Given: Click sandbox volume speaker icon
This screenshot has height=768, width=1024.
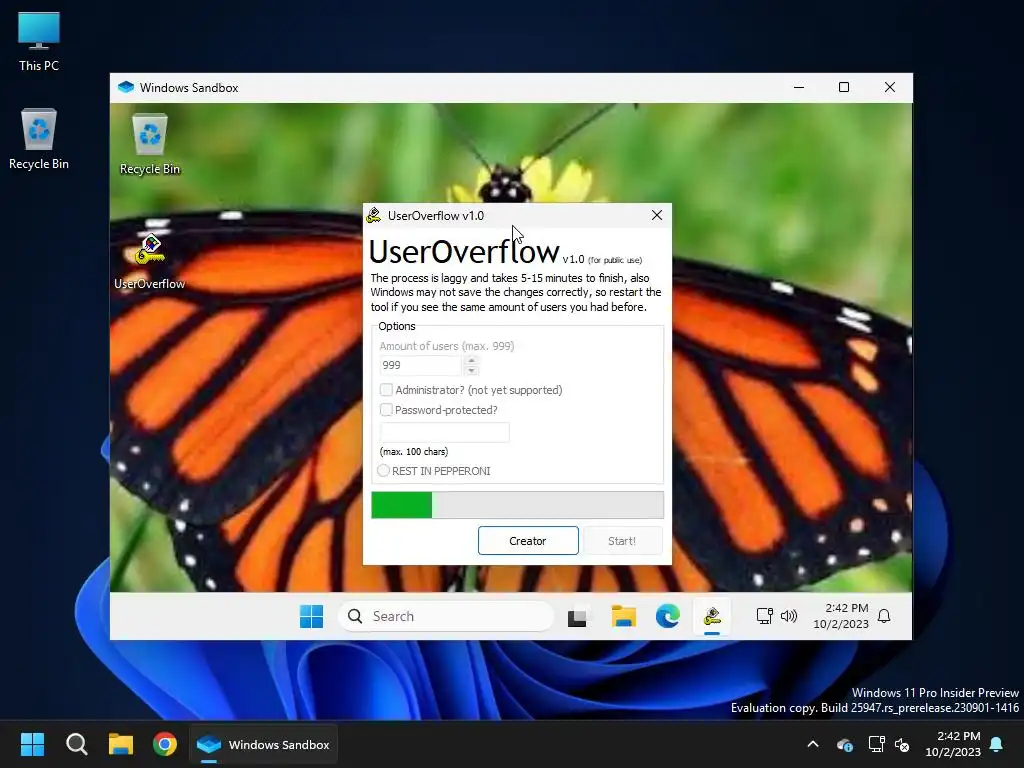Looking at the screenshot, I should (789, 616).
